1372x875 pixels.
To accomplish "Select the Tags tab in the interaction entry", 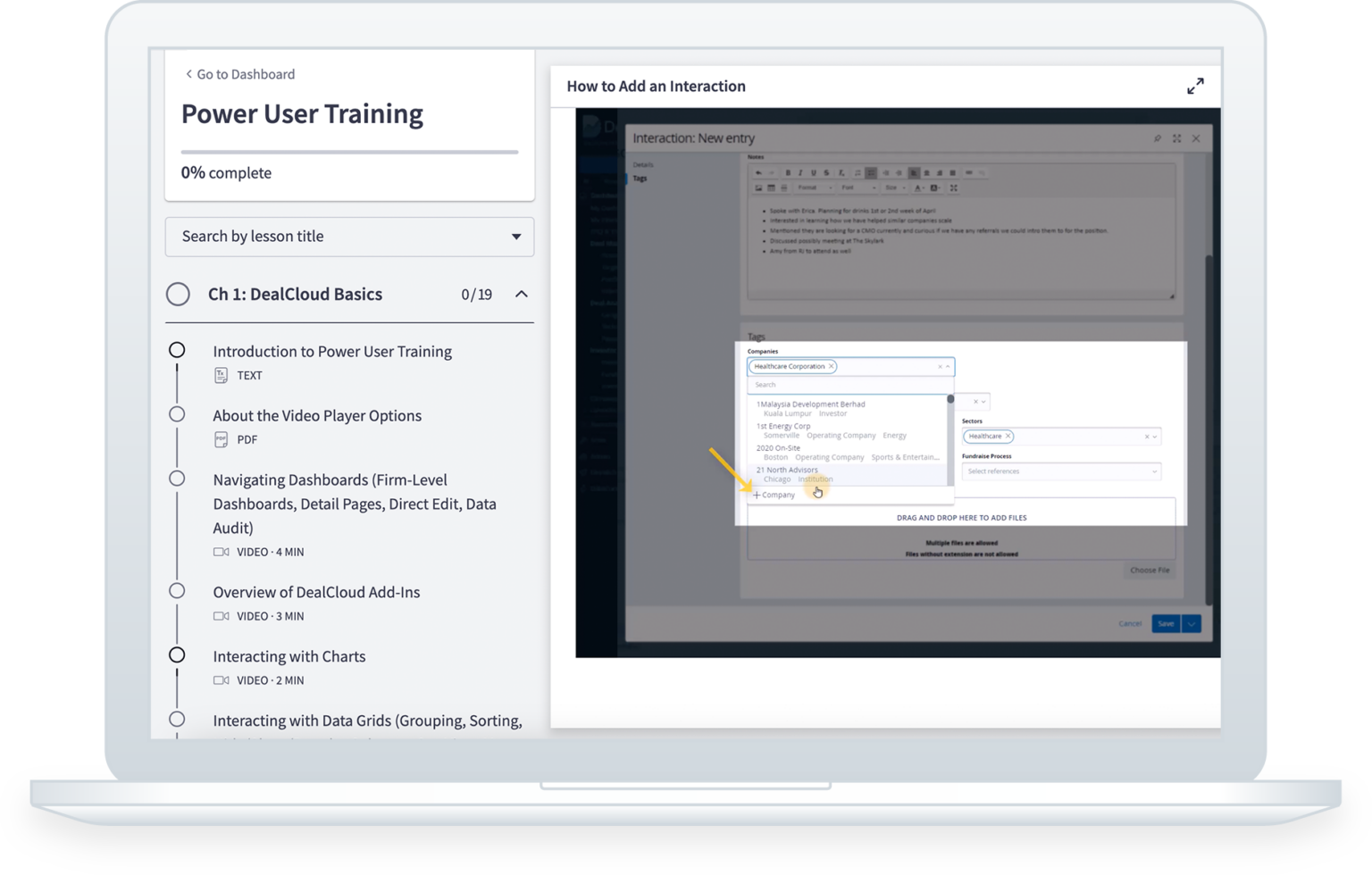I will [x=640, y=178].
